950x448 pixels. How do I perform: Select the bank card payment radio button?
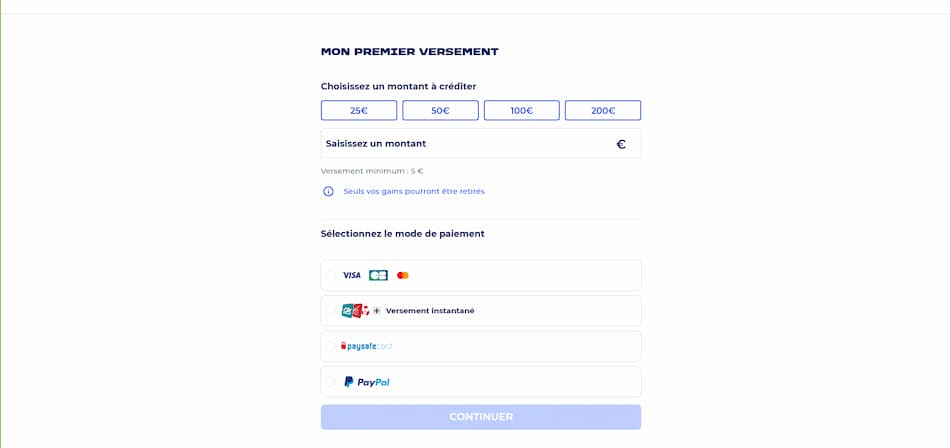tap(331, 275)
